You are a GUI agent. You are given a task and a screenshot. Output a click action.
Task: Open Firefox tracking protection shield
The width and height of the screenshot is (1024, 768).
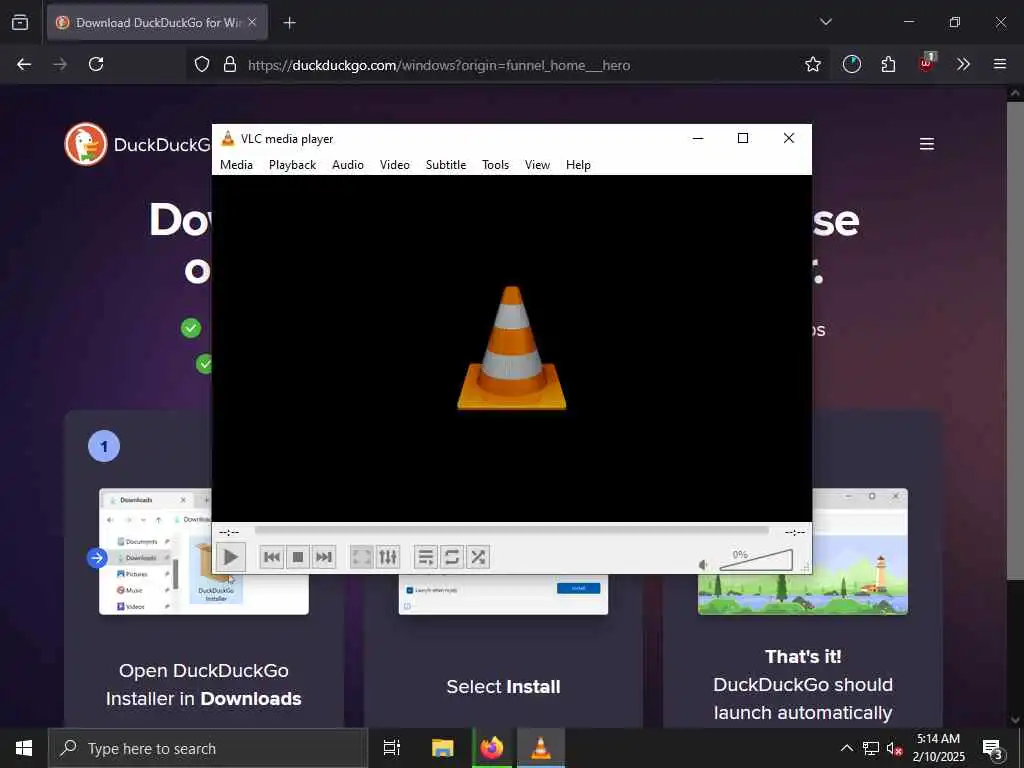tap(202, 64)
